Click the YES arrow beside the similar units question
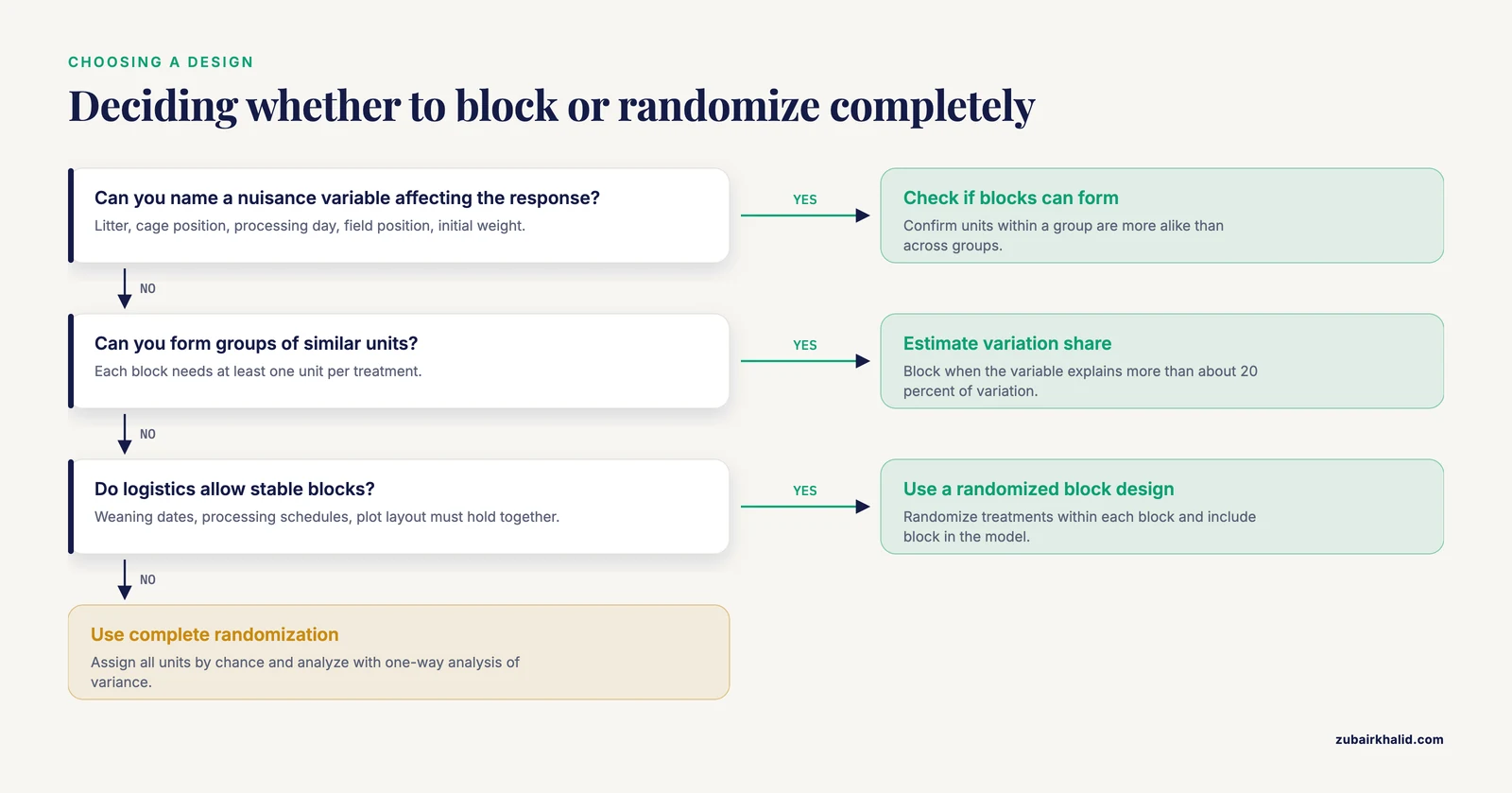This screenshot has height=793, width=1512. pos(805,361)
